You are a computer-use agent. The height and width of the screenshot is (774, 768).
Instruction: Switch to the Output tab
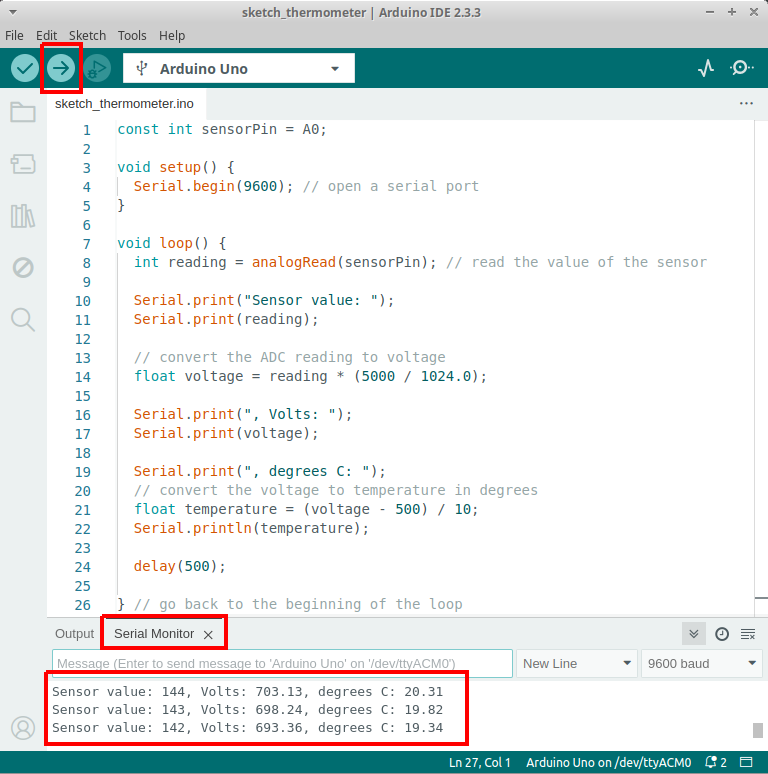coord(75,634)
